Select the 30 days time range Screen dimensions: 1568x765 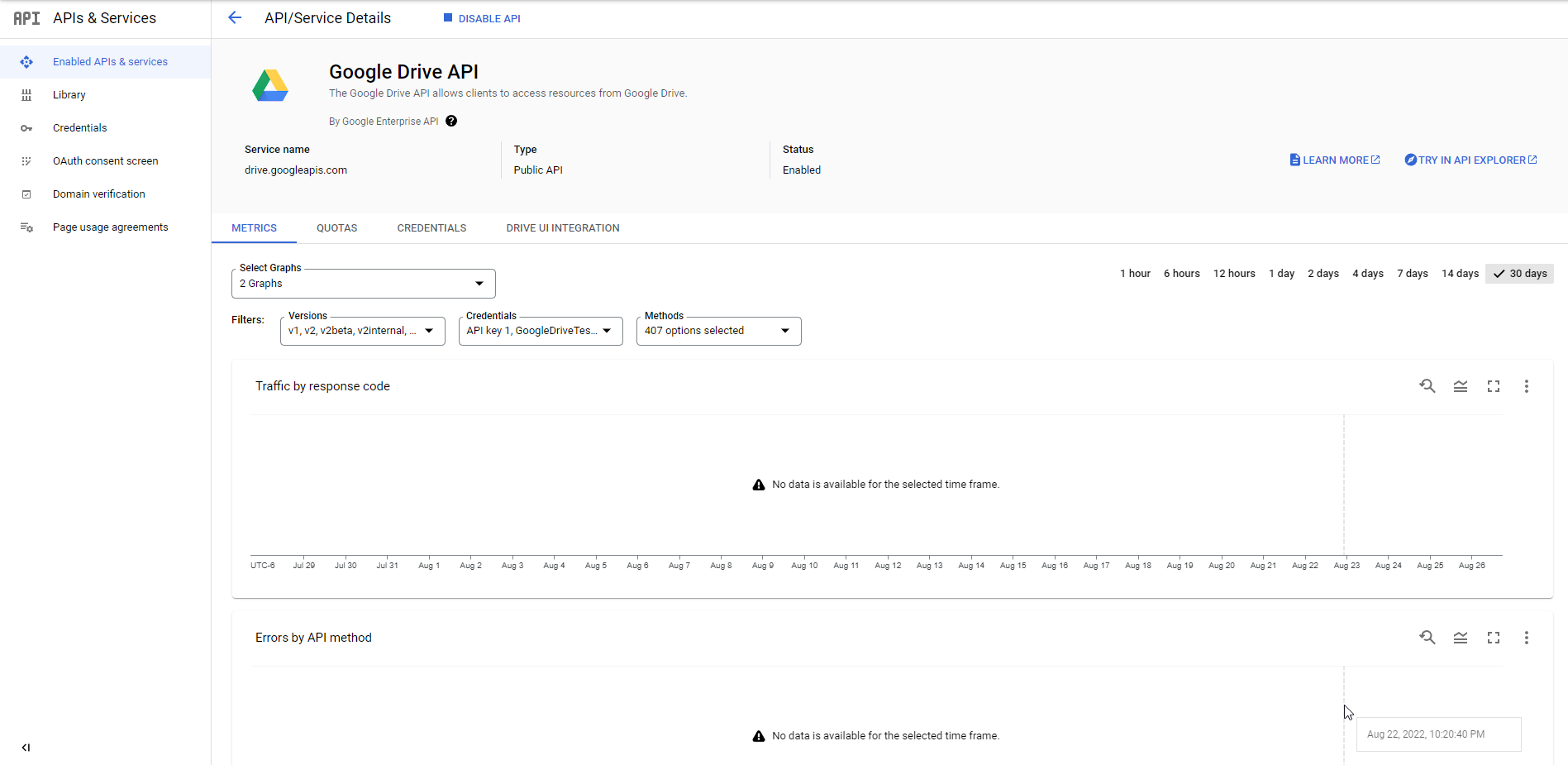click(x=1519, y=274)
